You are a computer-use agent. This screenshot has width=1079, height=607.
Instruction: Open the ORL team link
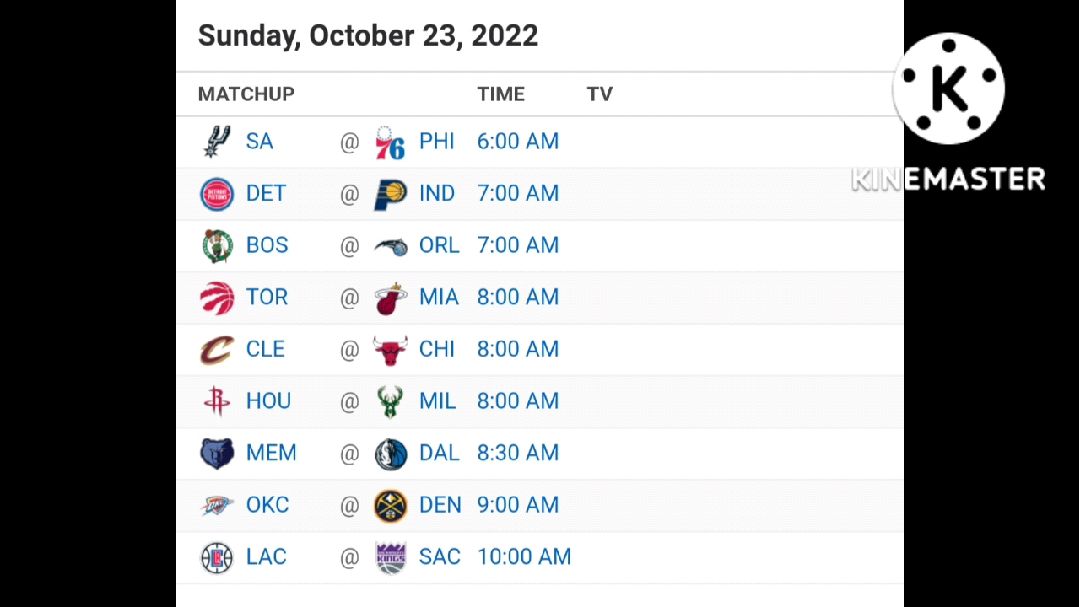pyautogui.click(x=439, y=245)
